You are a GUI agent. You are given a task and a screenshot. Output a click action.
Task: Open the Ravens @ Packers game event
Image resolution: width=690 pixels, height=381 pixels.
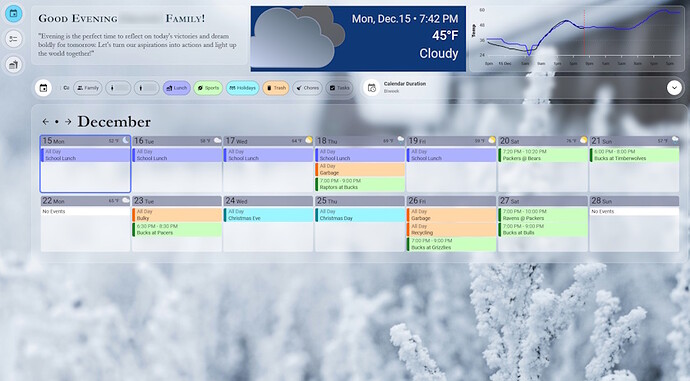click(x=543, y=215)
